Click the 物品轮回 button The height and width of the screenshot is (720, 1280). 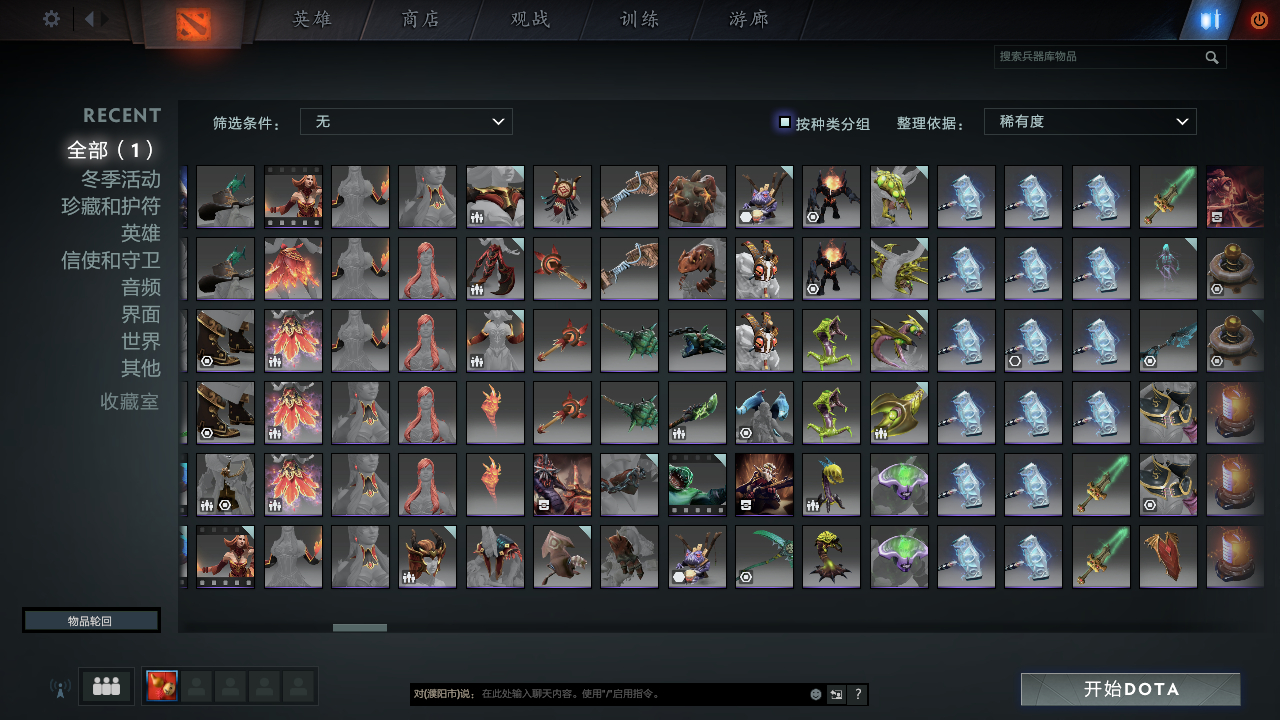pyautogui.click(x=91, y=621)
